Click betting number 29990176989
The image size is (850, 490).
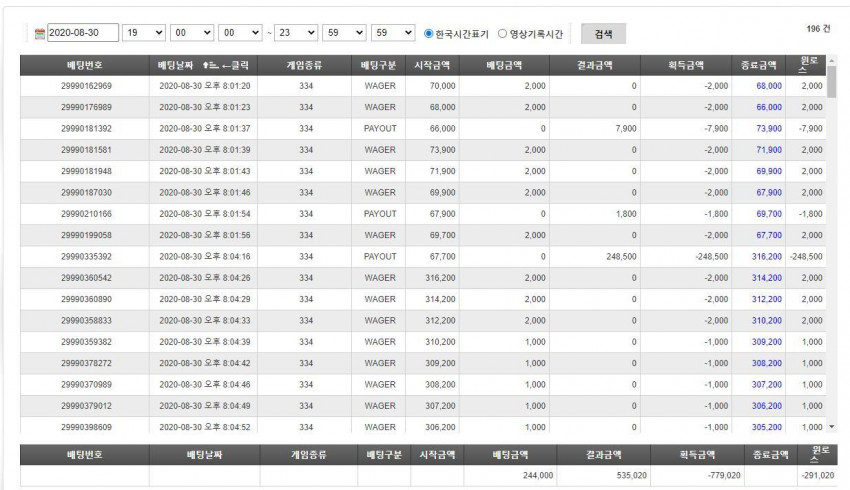tap(86, 107)
